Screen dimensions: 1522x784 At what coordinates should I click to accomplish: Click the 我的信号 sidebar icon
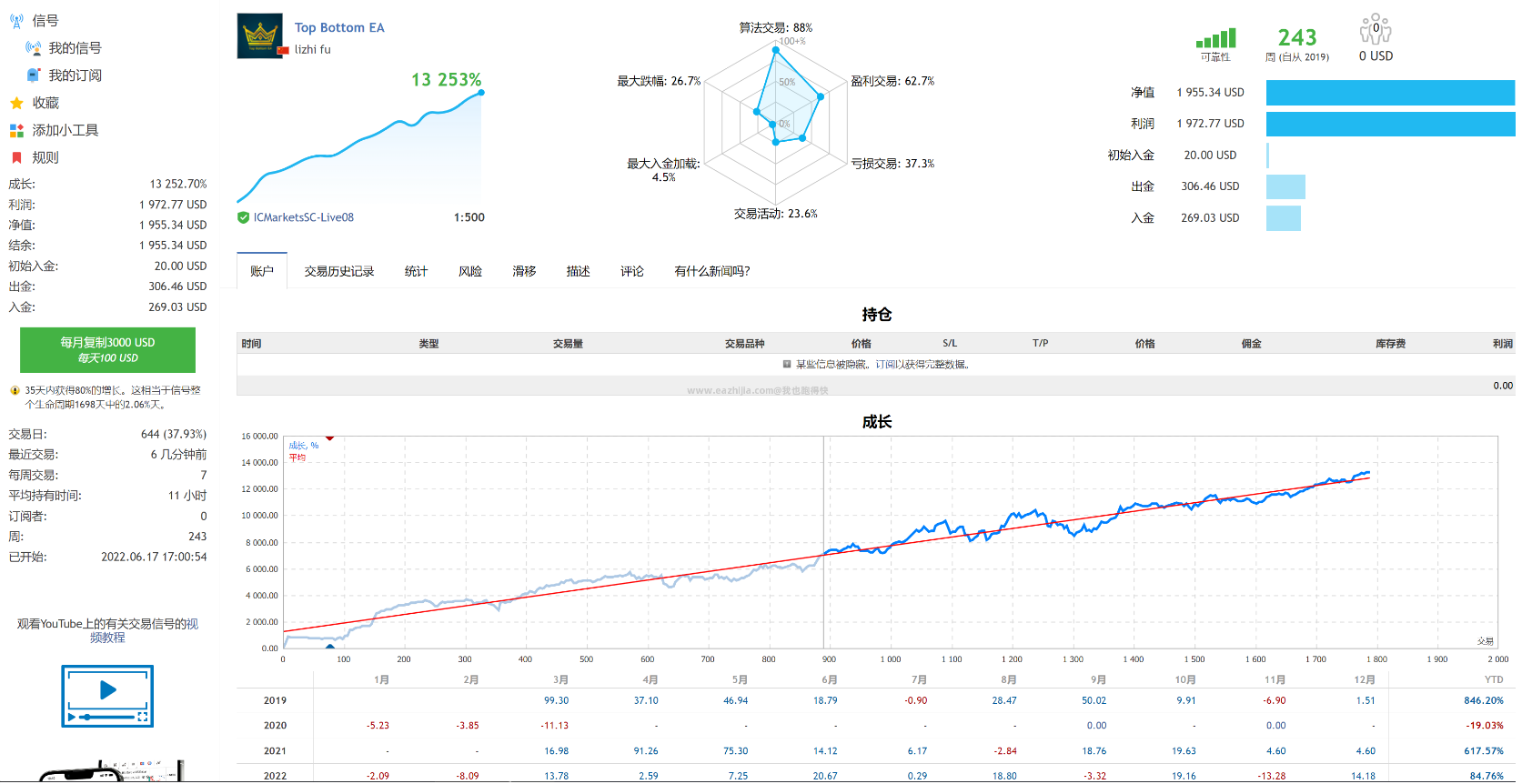pyautogui.click(x=34, y=48)
